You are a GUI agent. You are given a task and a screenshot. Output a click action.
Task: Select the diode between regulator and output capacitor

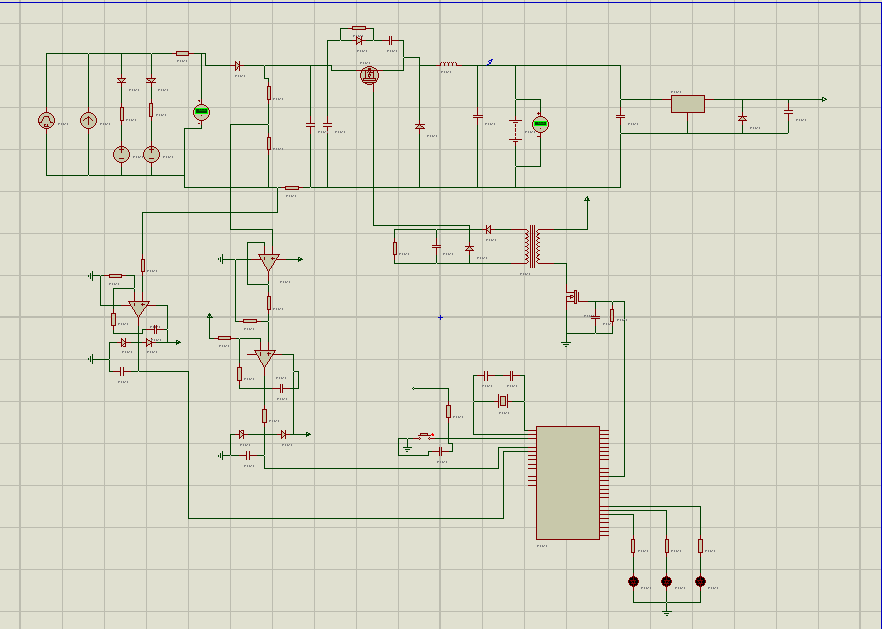point(742,119)
